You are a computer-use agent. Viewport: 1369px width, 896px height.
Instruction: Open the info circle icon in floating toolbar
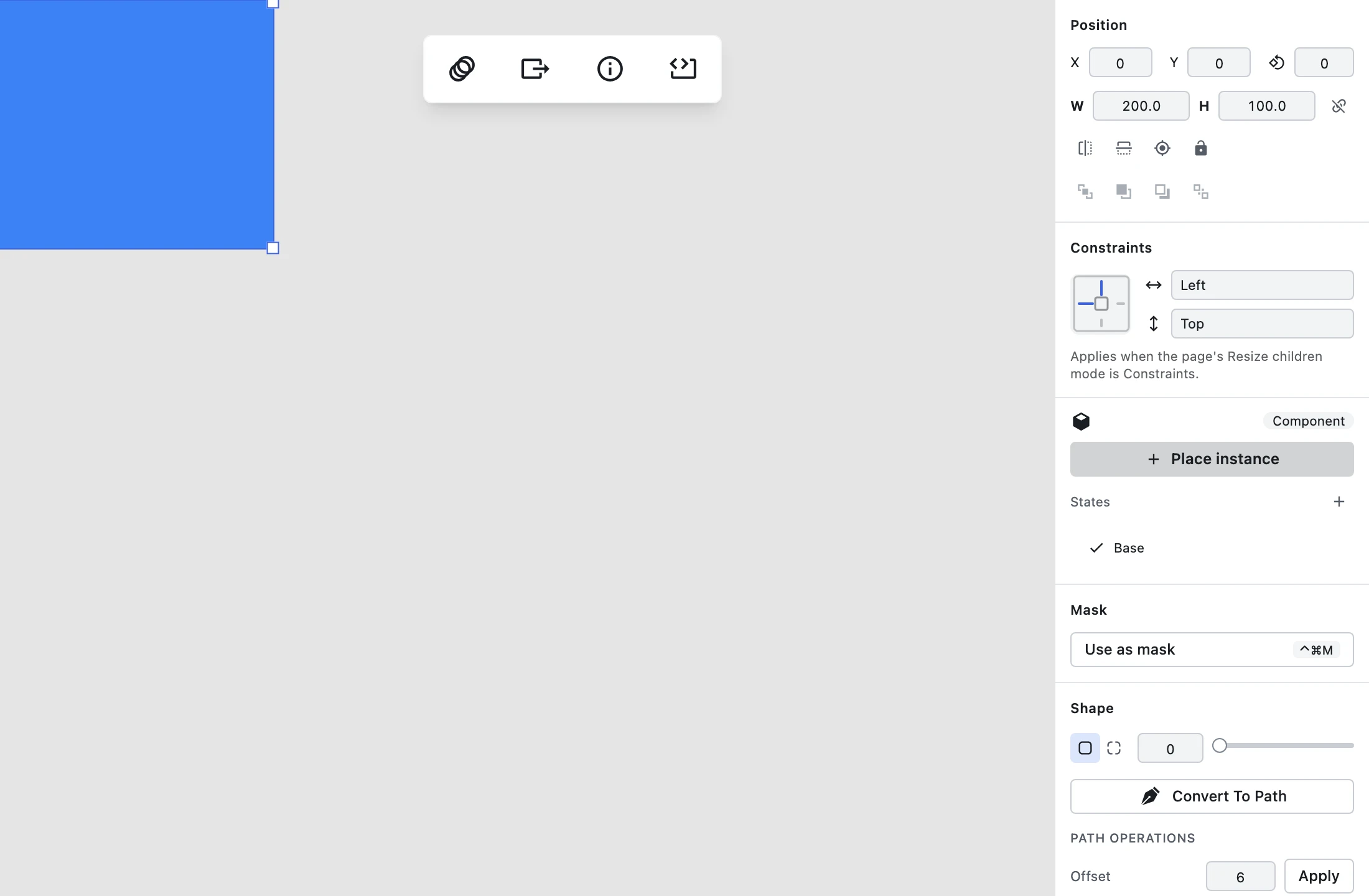[x=610, y=68]
